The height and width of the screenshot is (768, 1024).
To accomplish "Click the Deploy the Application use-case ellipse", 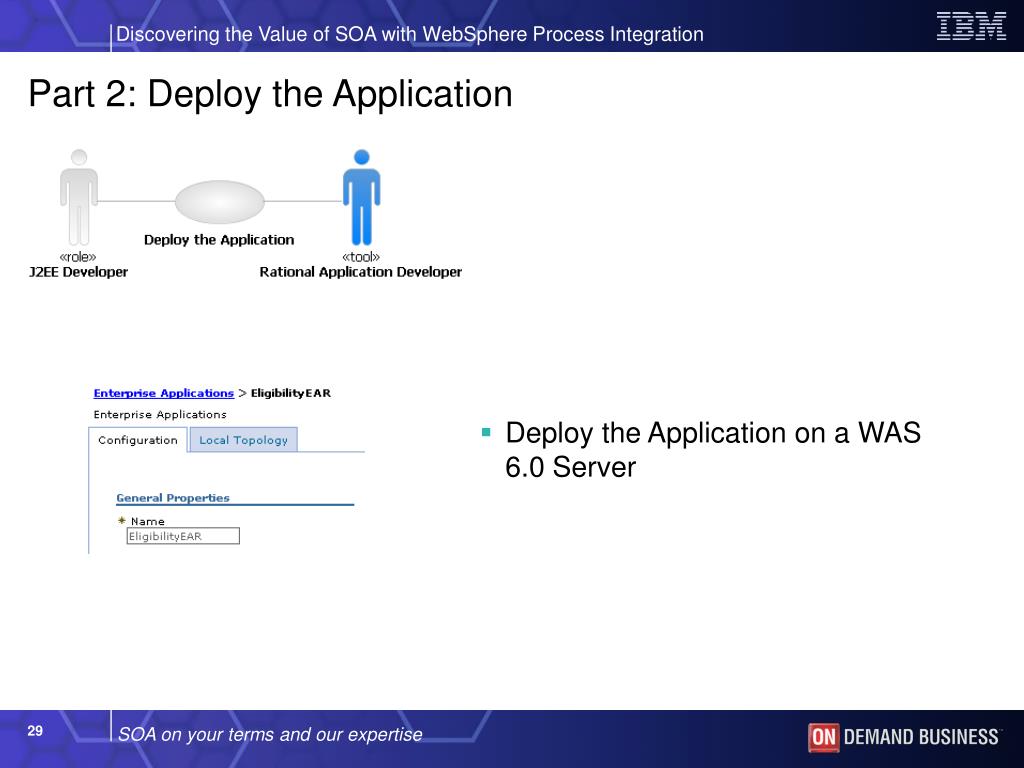I will pos(219,202).
